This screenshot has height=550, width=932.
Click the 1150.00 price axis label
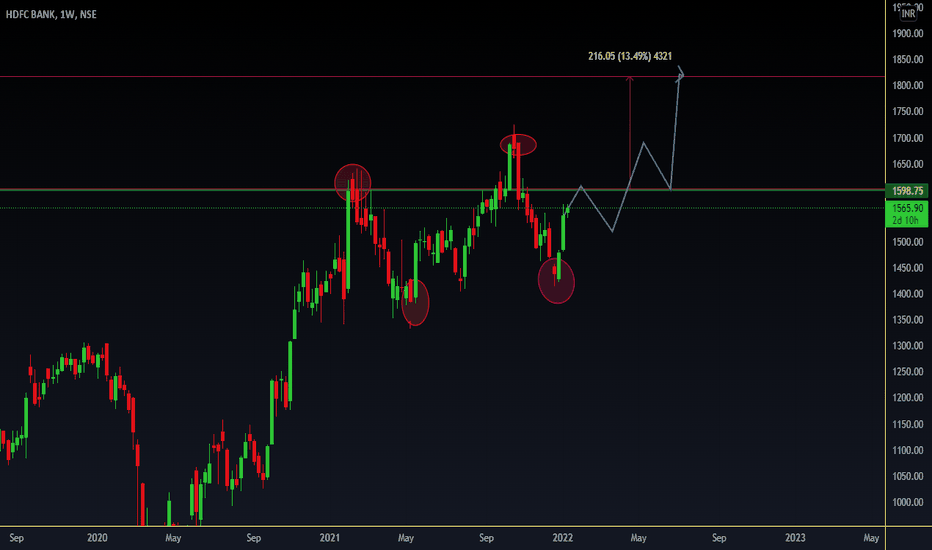(x=908, y=424)
